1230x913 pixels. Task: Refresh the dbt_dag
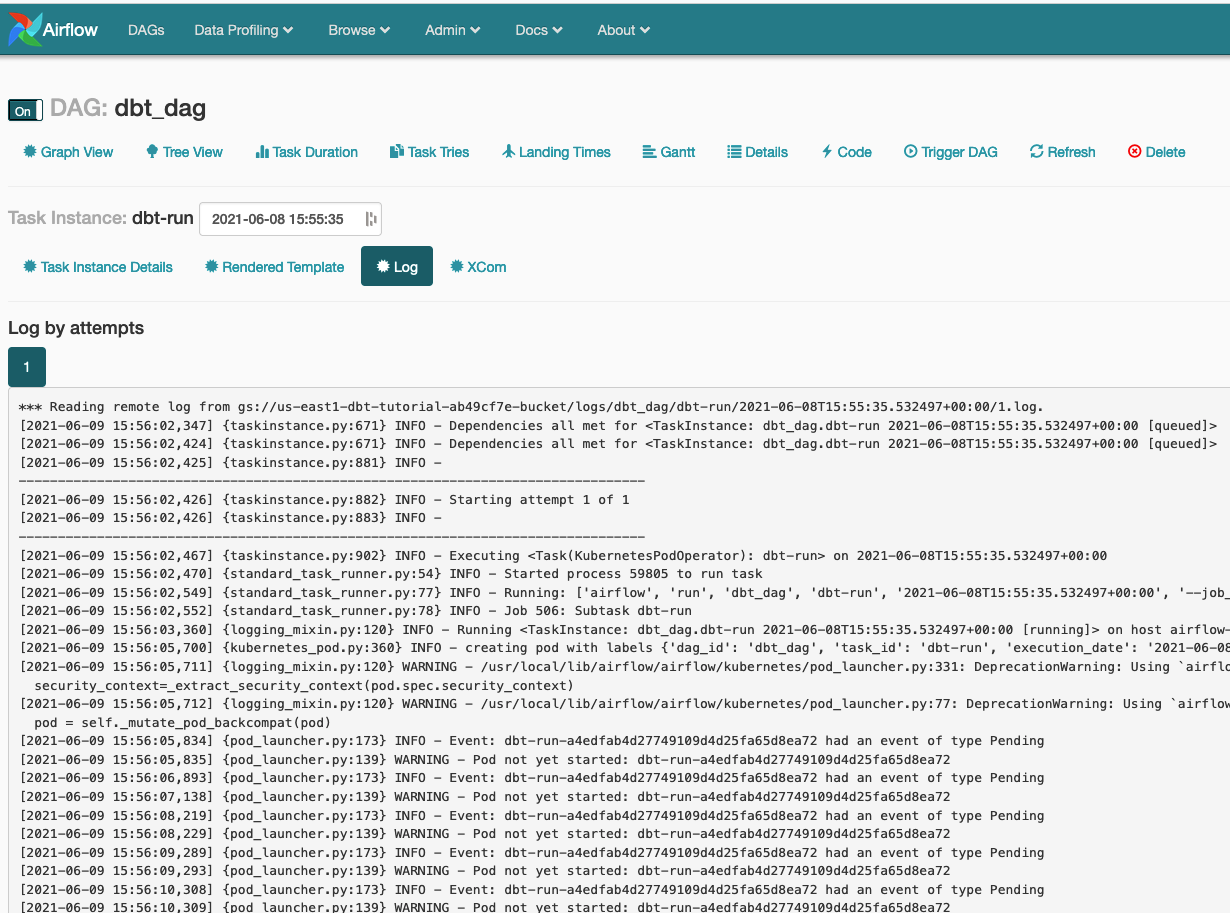click(x=1062, y=152)
